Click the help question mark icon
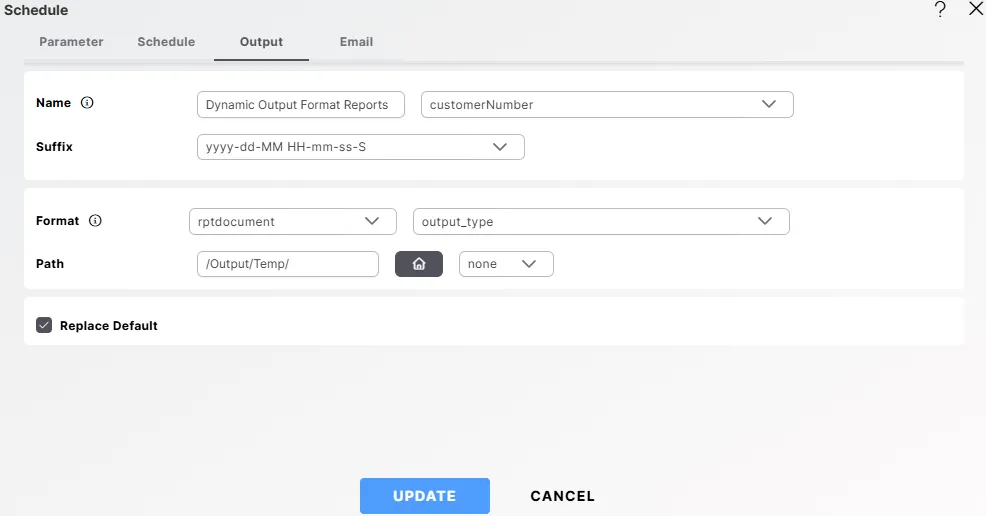This screenshot has height=516, width=986. tap(940, 10)
